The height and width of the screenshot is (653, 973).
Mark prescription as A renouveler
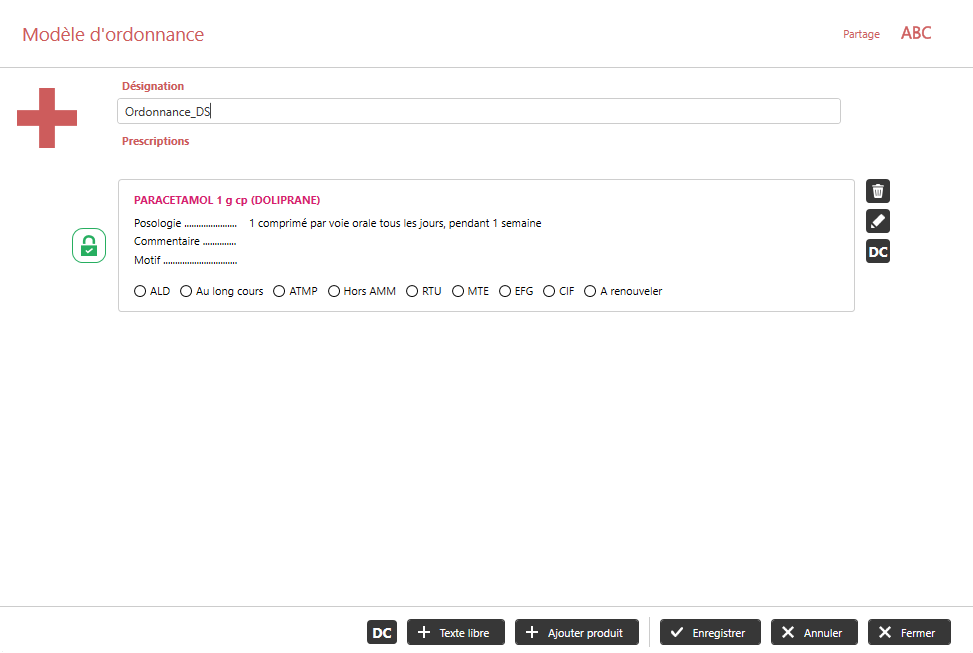[x=591, y=292]
